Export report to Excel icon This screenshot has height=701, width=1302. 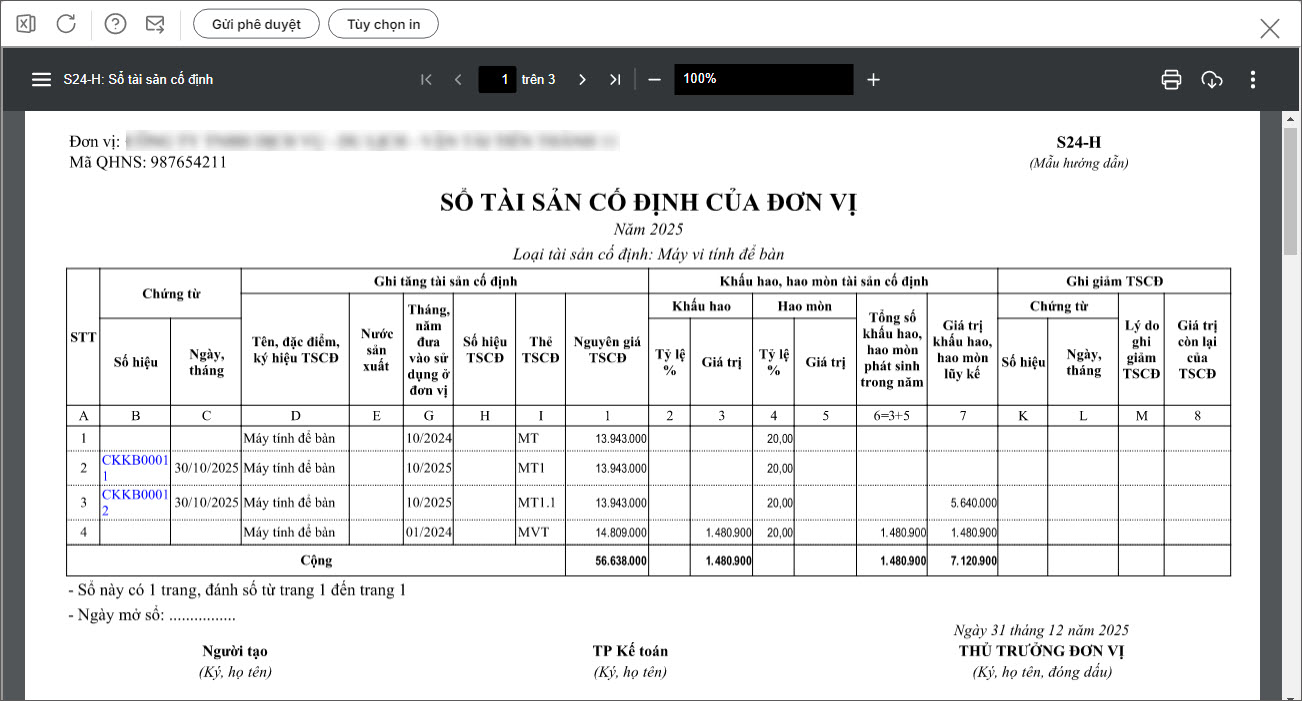(26, 24)
